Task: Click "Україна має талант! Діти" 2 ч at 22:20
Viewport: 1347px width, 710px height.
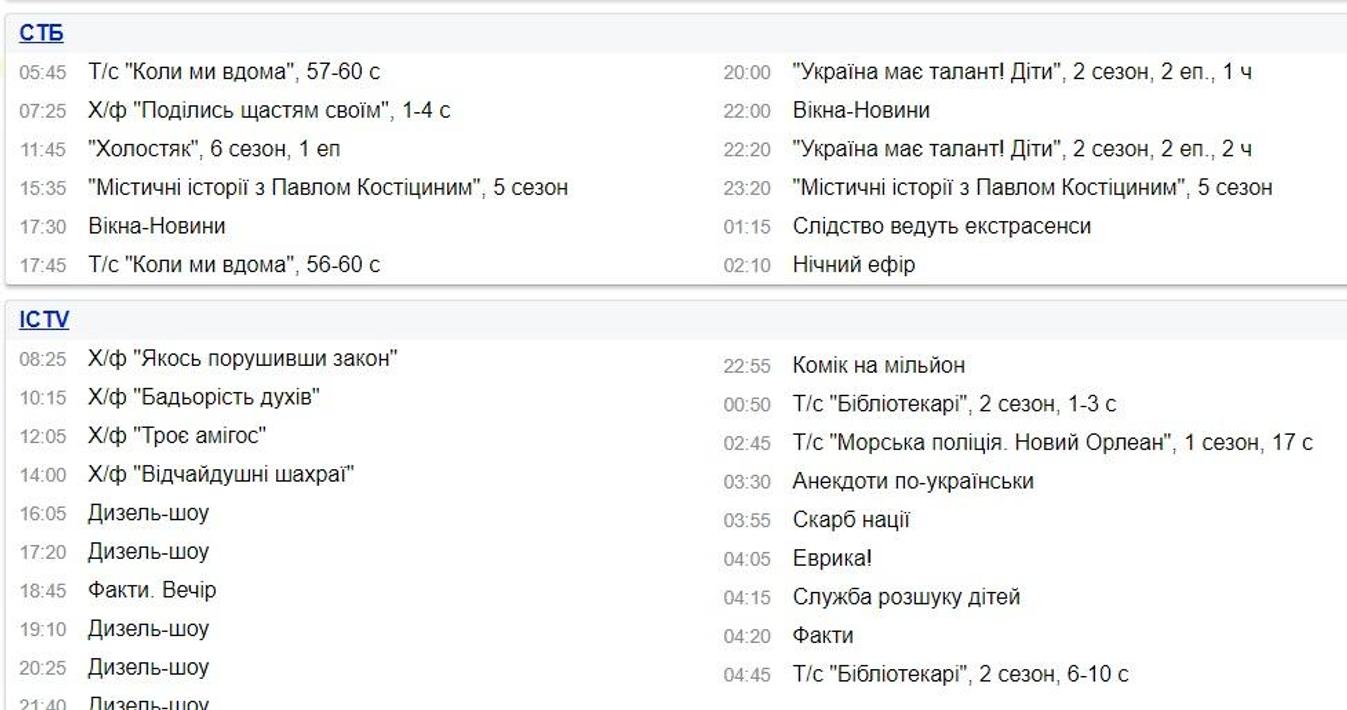Action: [1022, 149]
